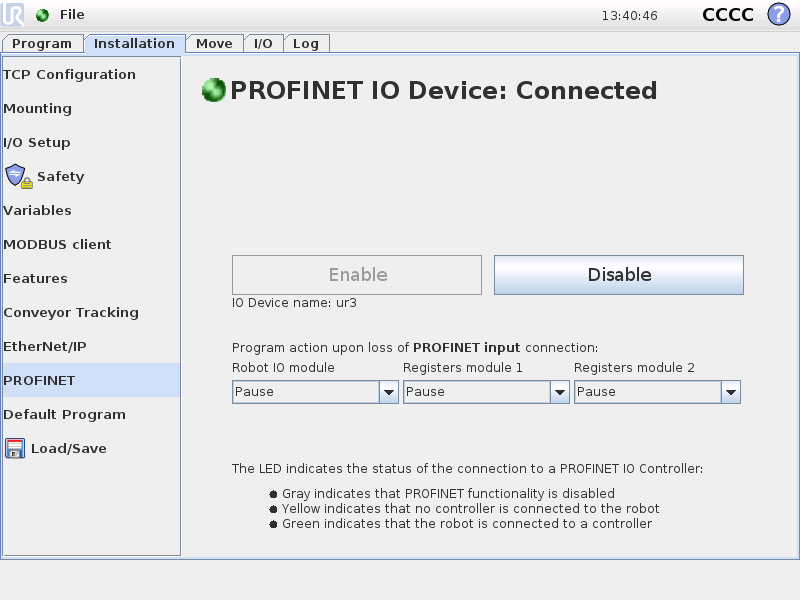Image resolution: width=800 pixels, height=600 pixels.
Task: Click the Registers module 2 dropdown arrow
Action: tap(731, 392)
